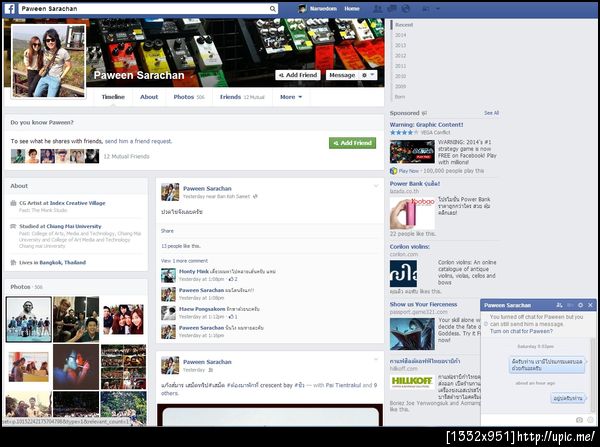Click HILLKOFF ad logo
600x447 pixels.
(412, 381)
